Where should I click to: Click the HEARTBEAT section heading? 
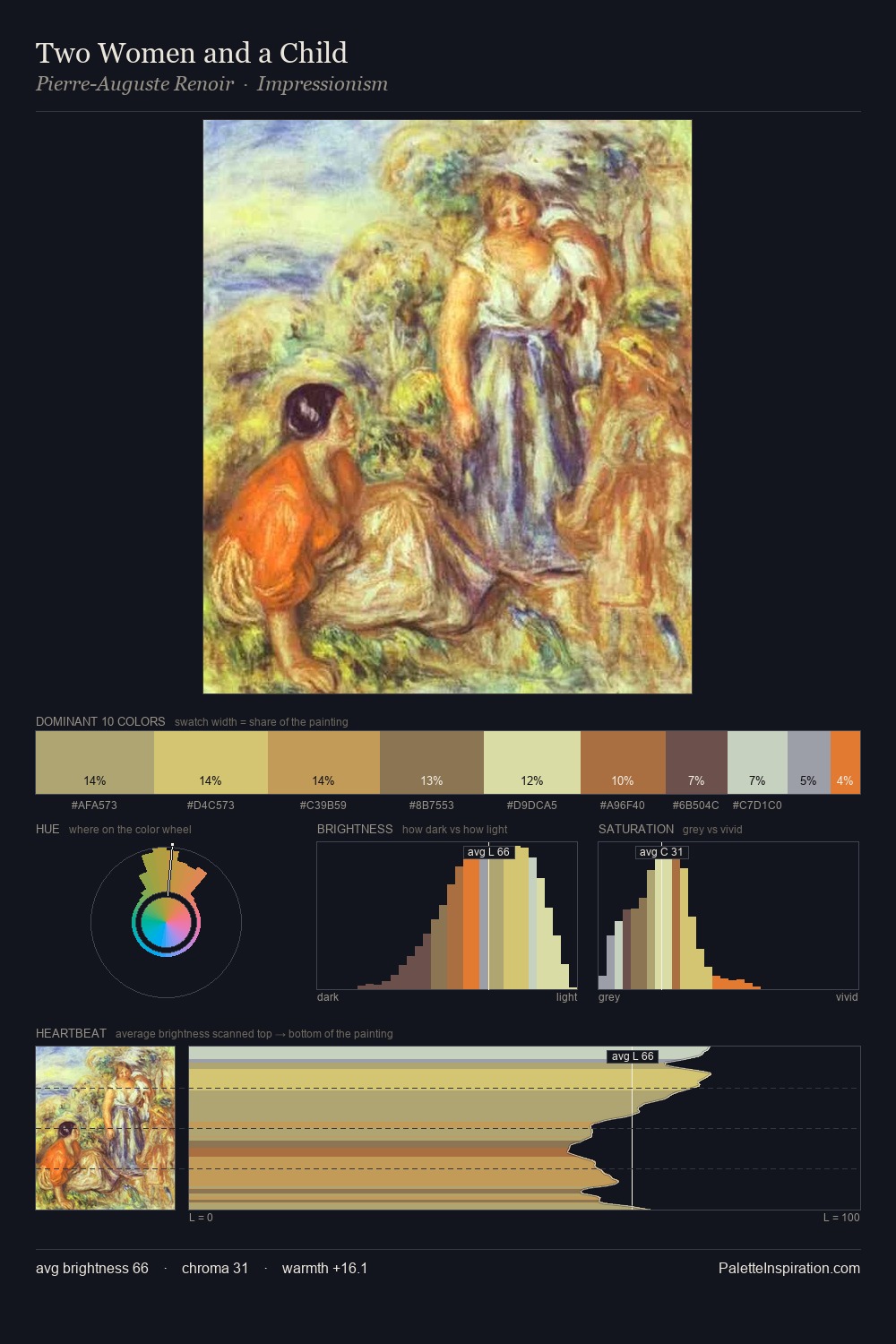71,1033
